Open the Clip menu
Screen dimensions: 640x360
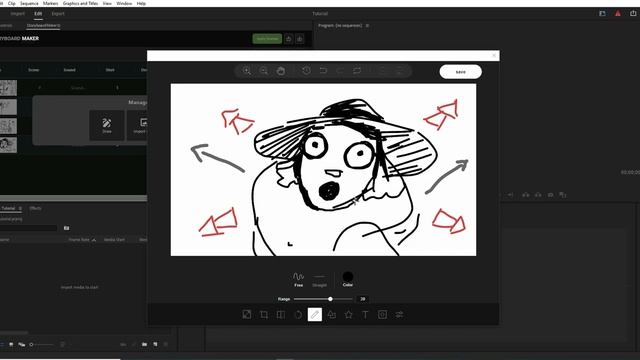(12, 3)
